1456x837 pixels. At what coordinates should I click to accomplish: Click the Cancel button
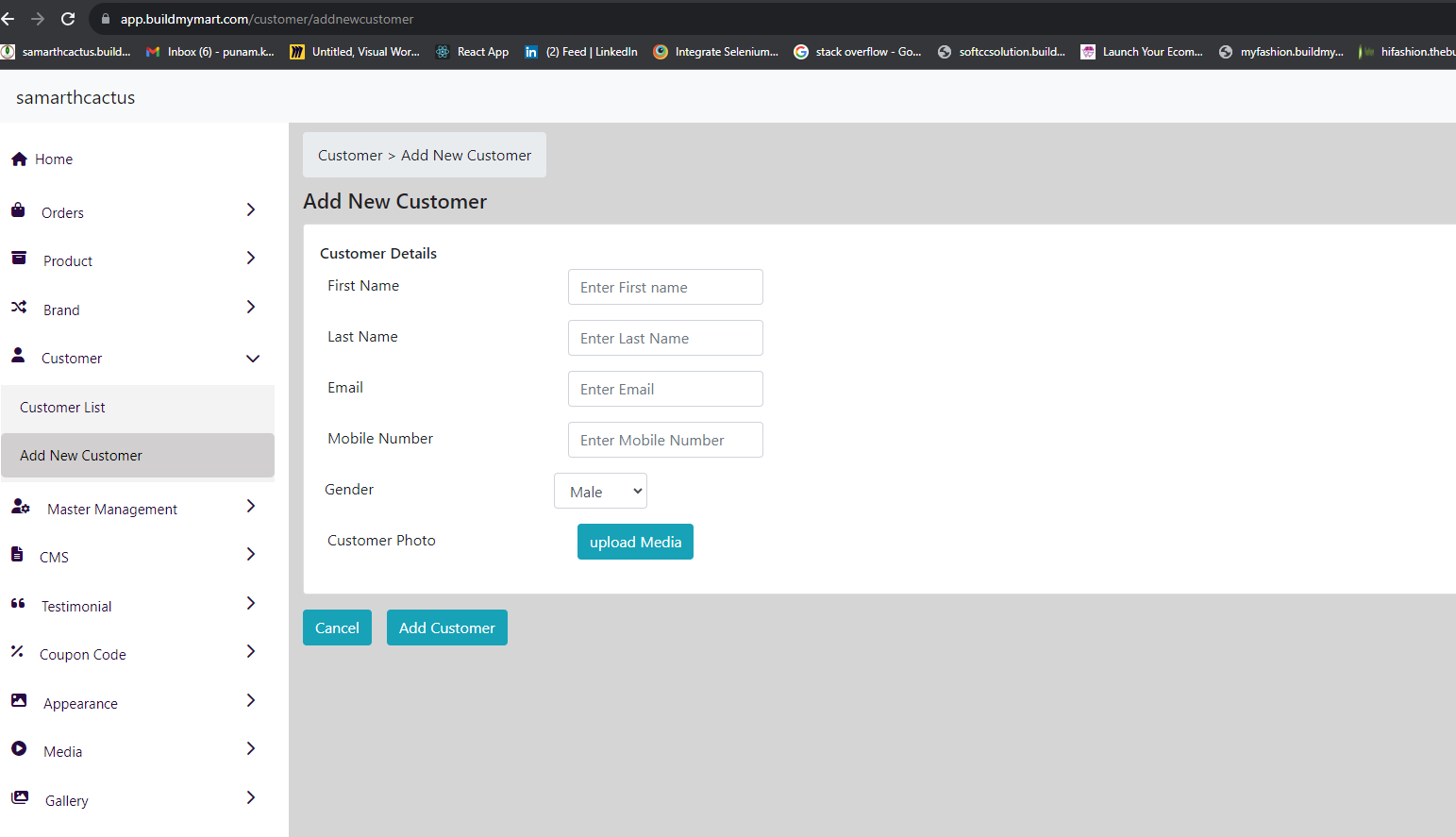pyautogui.click(x=337, y=628)
